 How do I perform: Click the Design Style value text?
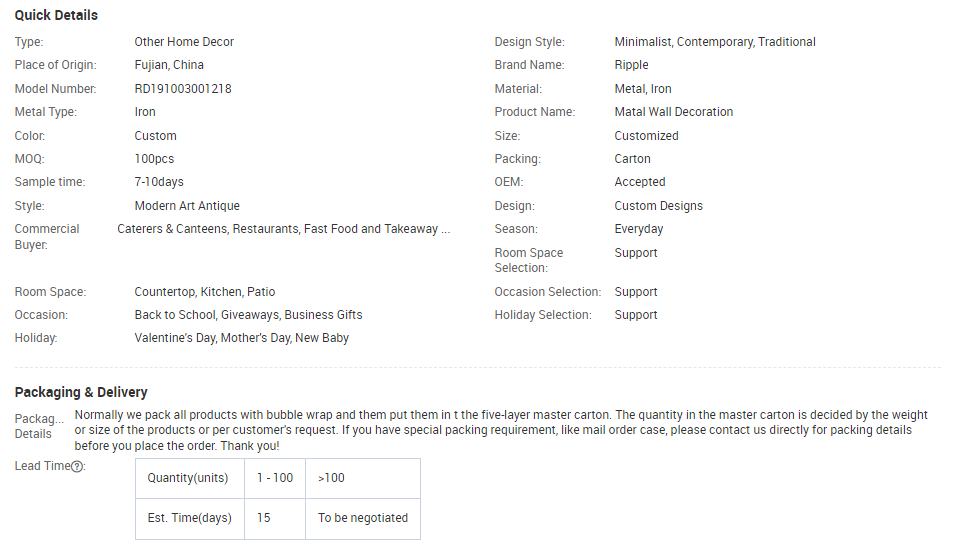click(714, 42)
